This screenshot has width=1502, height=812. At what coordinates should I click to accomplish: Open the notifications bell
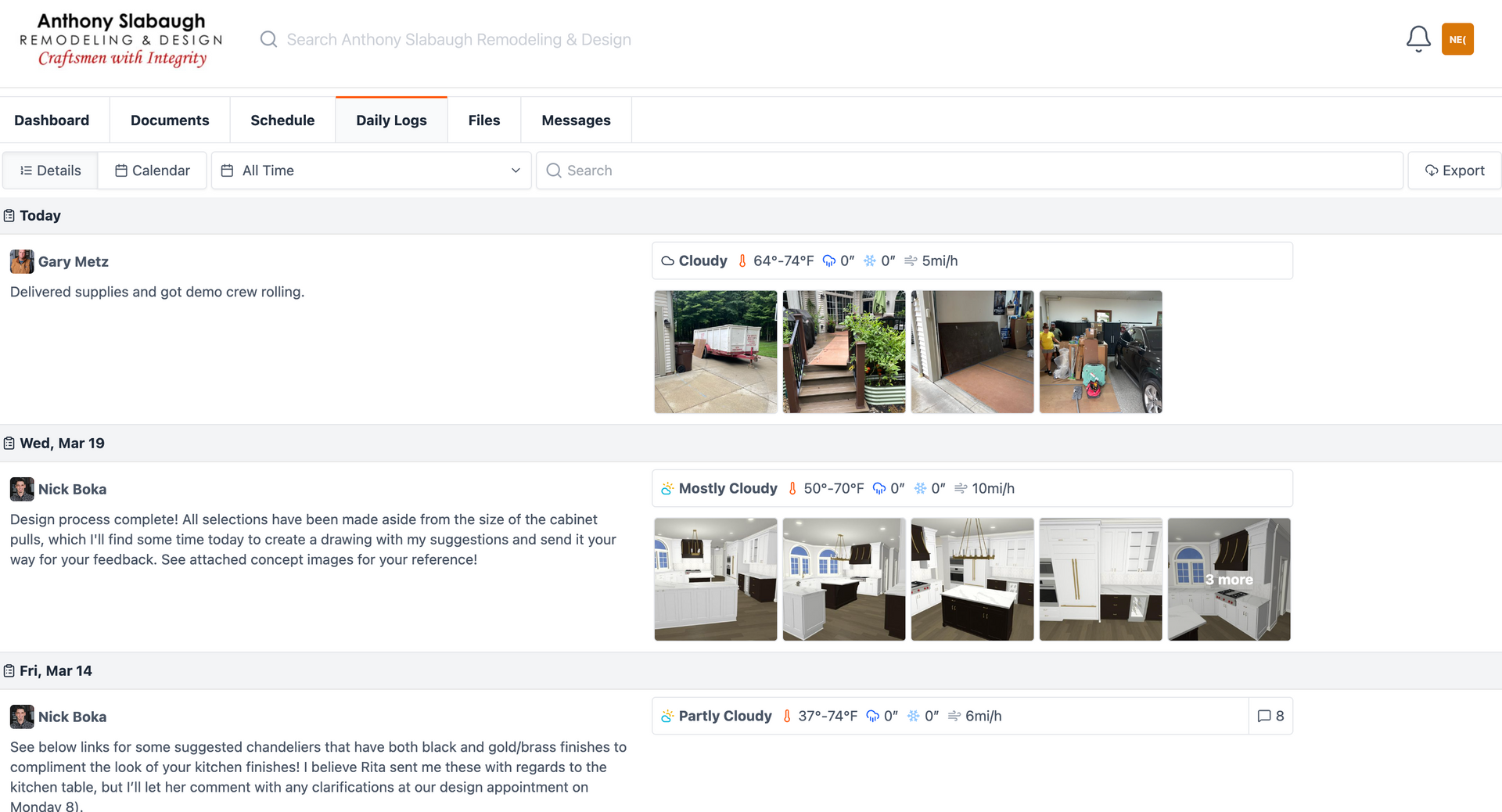1418,39
